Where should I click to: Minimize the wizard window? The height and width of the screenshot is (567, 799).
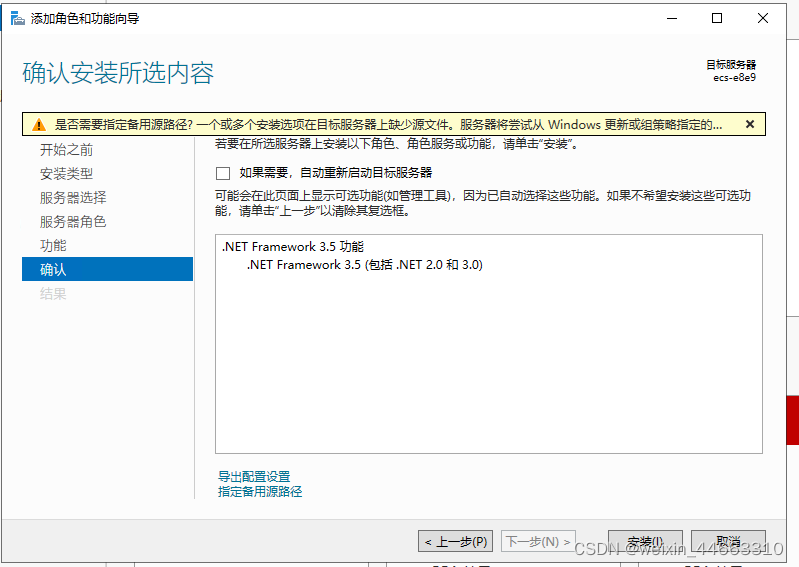click(671, 18)
